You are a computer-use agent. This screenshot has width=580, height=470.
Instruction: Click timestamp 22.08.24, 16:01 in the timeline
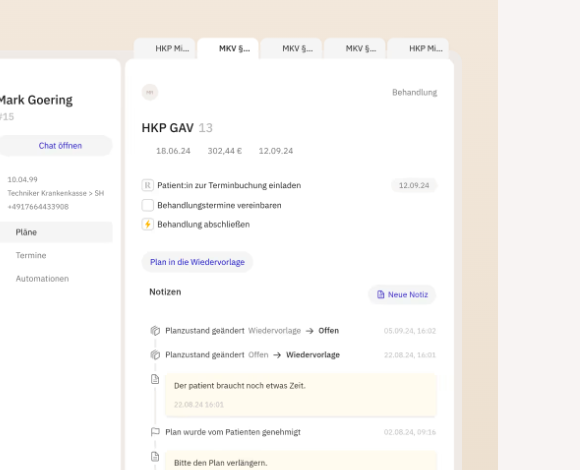[409, 355]
